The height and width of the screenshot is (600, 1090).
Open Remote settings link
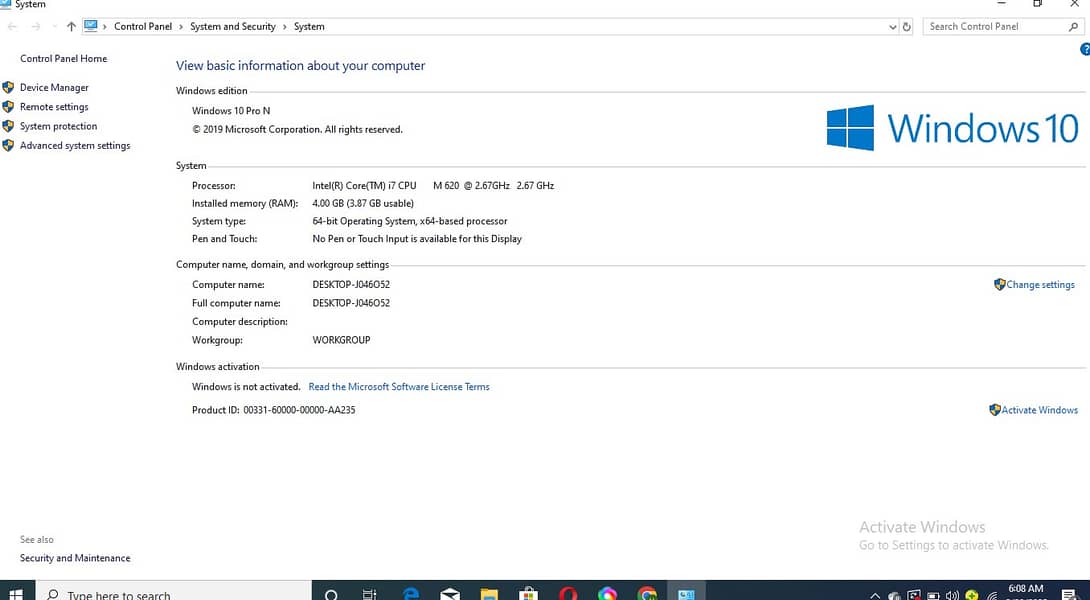pyautogui.click(x=54, y=107)
